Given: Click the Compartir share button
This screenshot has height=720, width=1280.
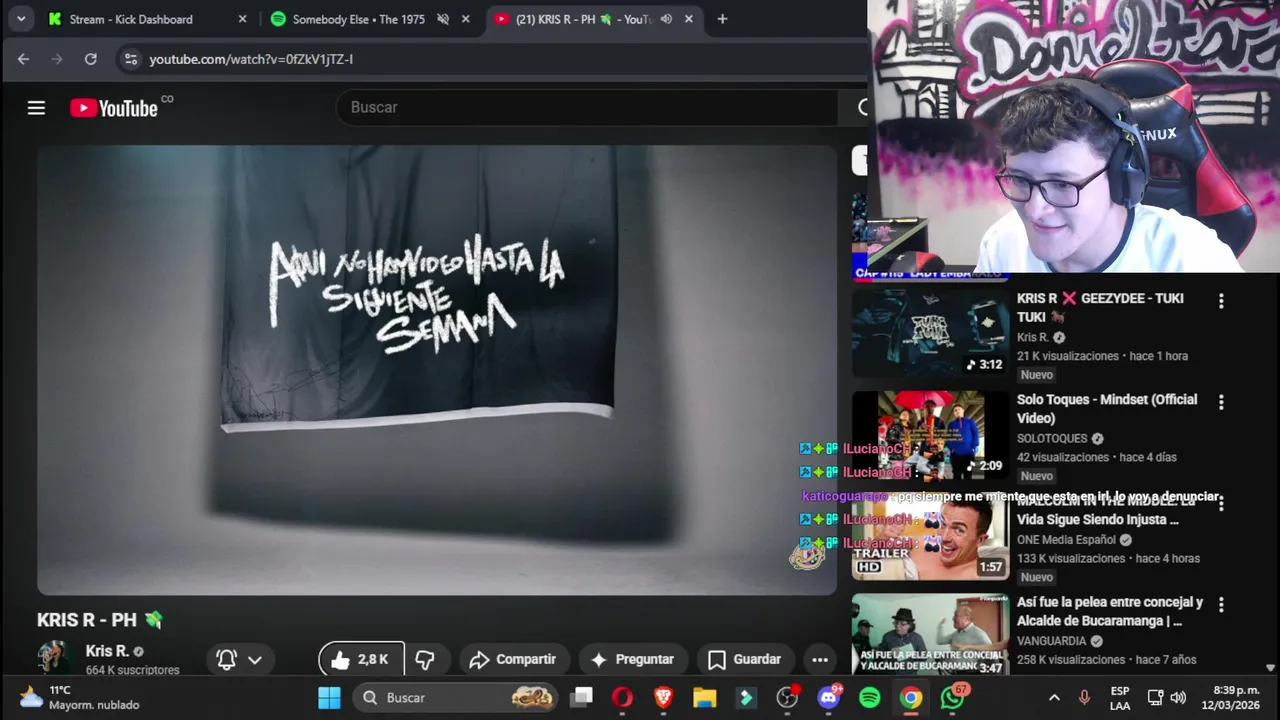Looking at the screenshot, I should click(x=513, y=659).
